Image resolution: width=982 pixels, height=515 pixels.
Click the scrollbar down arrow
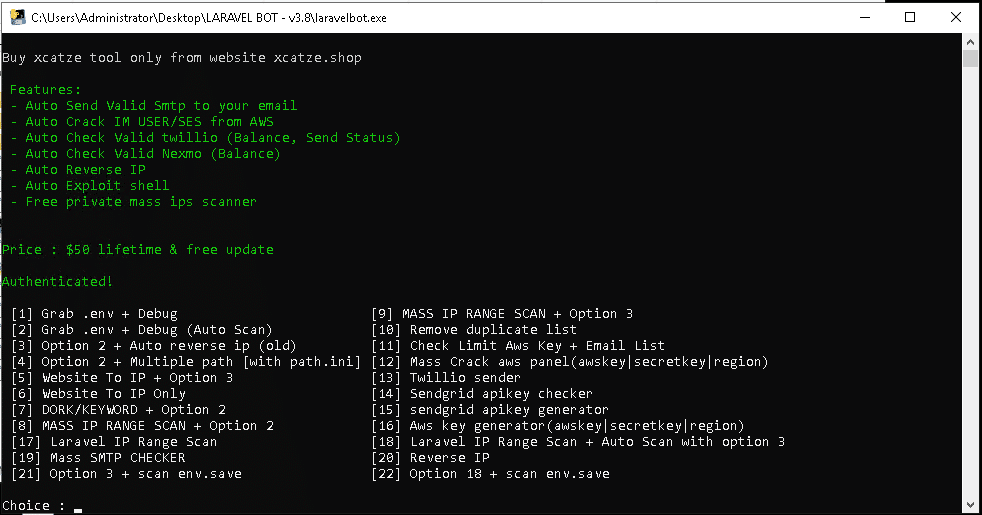coord(970,506)
